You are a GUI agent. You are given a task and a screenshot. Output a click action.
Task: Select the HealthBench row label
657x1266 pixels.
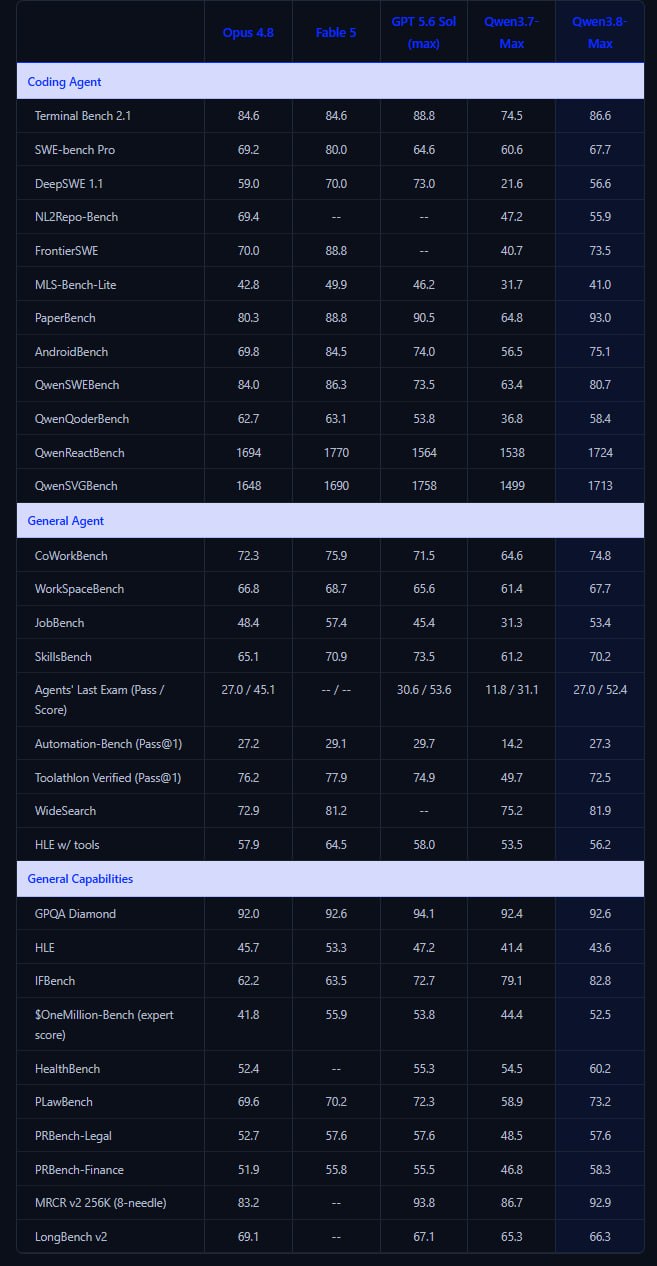67,1069
